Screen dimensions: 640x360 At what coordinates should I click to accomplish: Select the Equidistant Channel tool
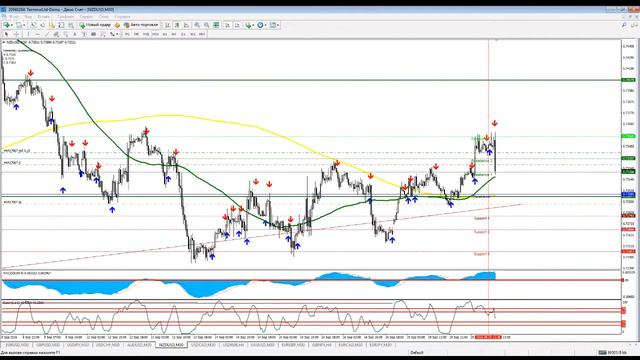click(56, 34)
